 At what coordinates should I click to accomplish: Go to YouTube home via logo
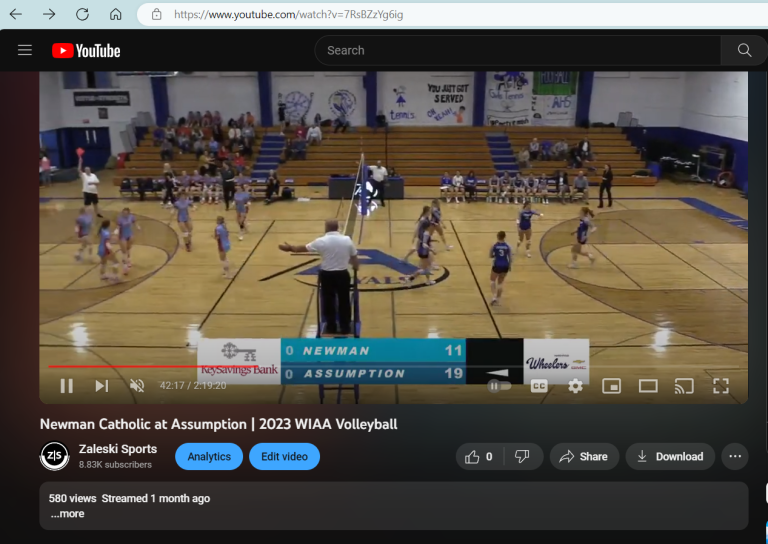(86, 50)
